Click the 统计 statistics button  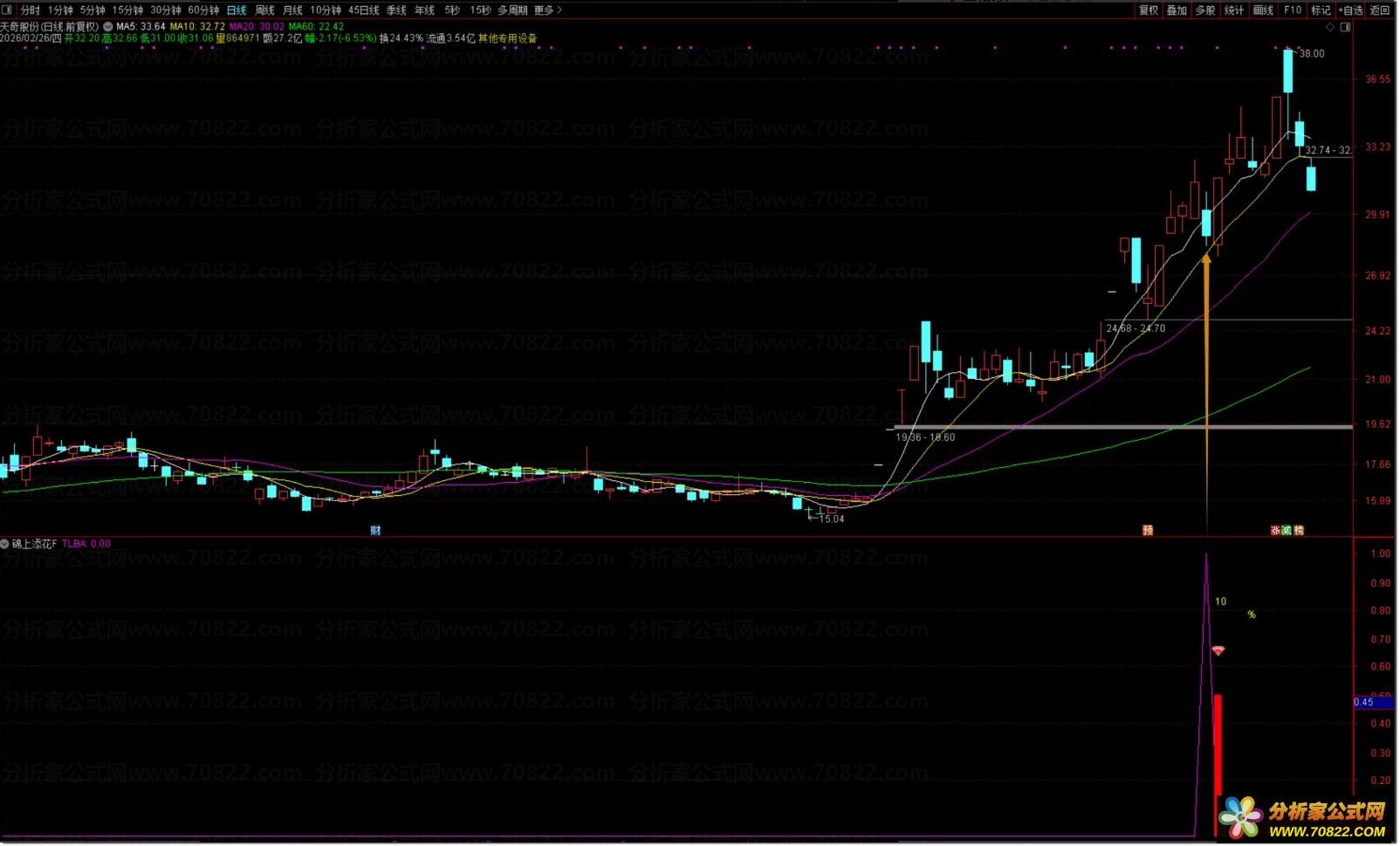1234,10
